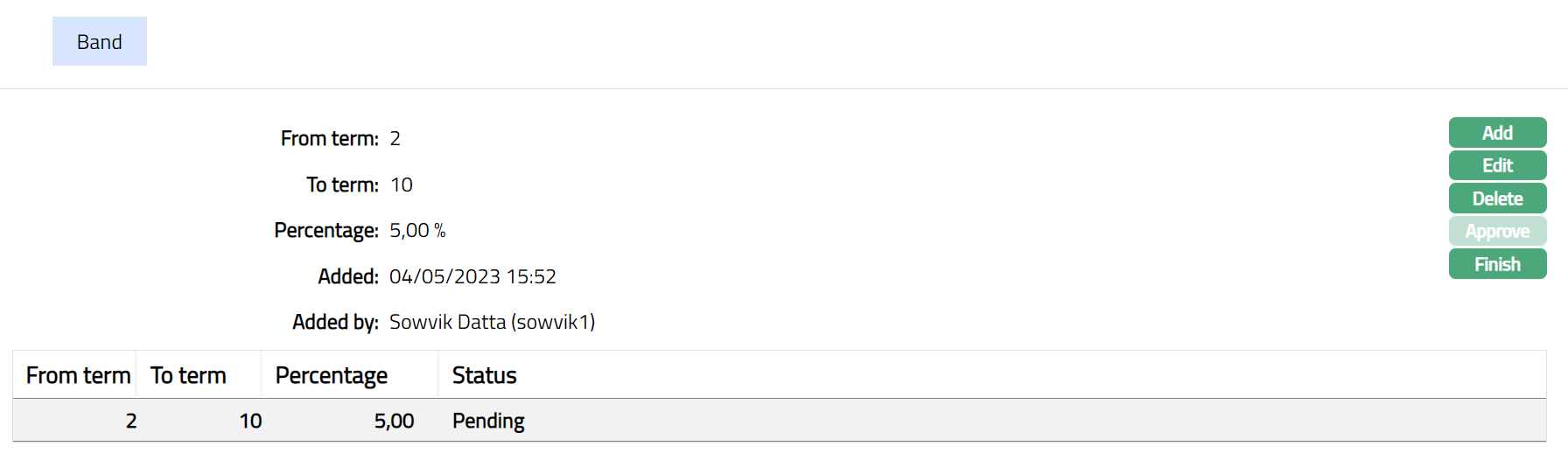Click the green Add button
The image size is (1568, 460).
(1497, 133)
